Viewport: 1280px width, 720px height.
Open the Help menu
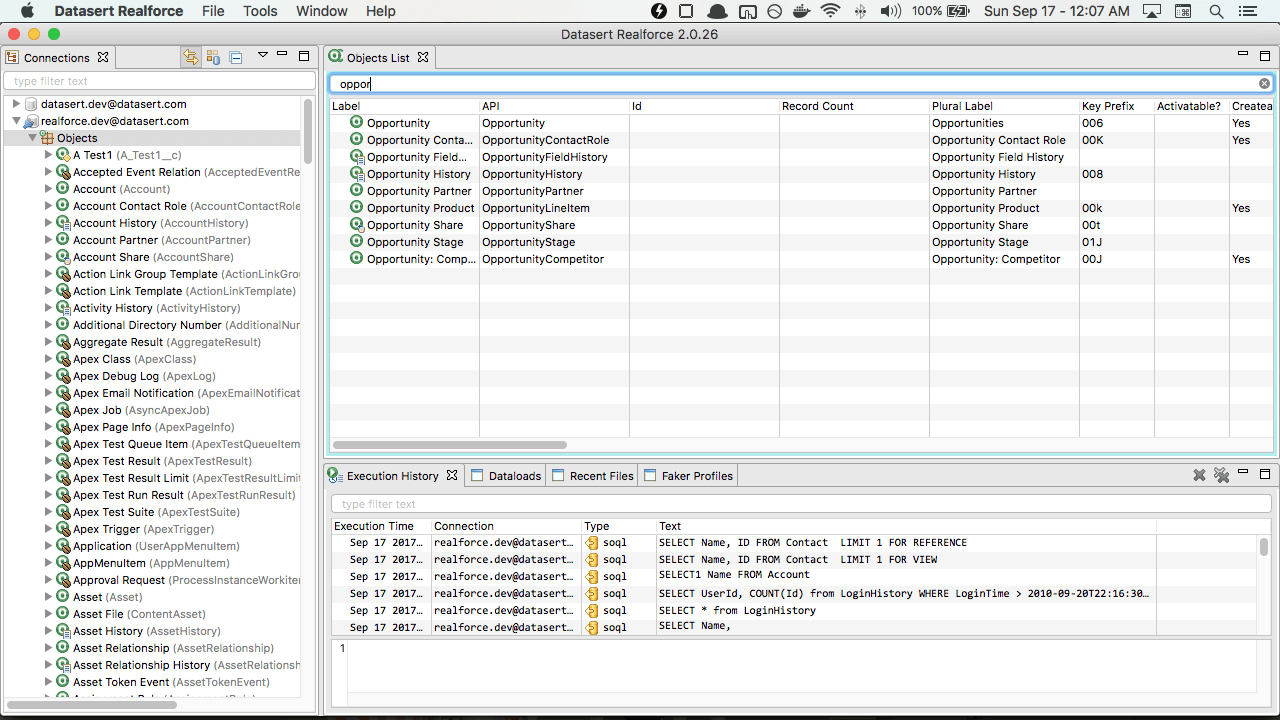click(x=381, y=11)
